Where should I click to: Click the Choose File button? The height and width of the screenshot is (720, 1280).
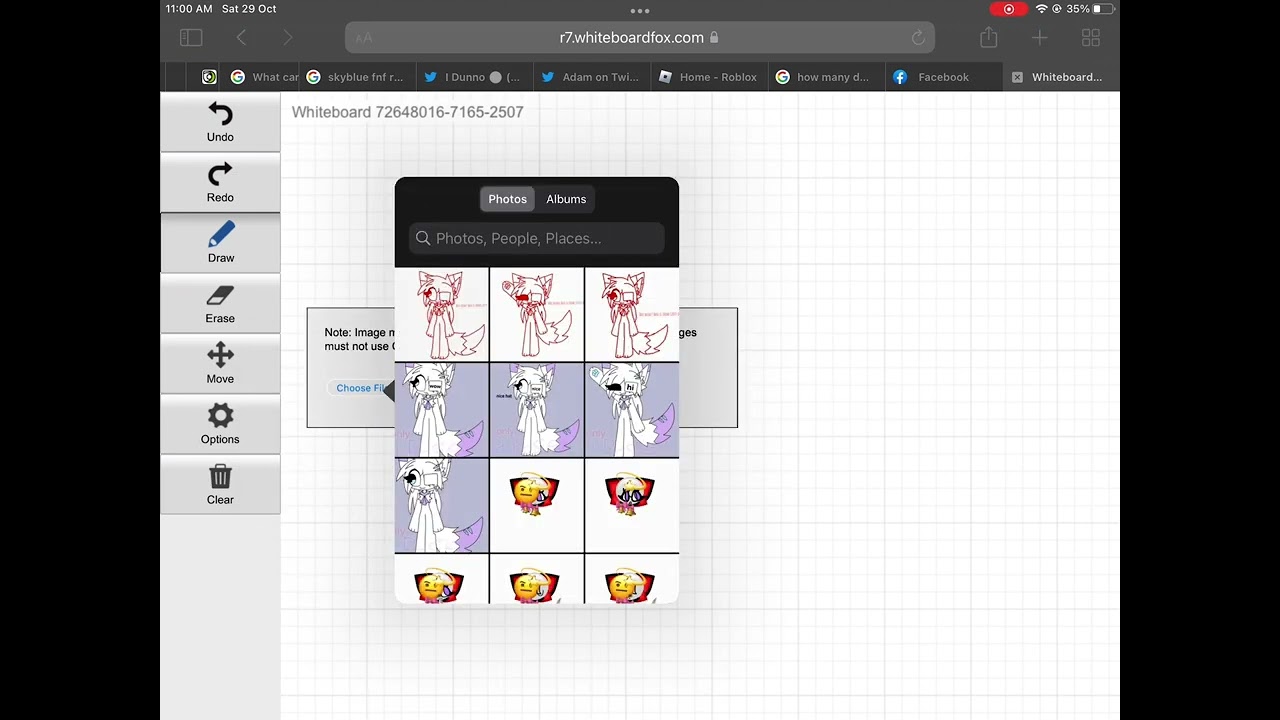pos(361,388)
